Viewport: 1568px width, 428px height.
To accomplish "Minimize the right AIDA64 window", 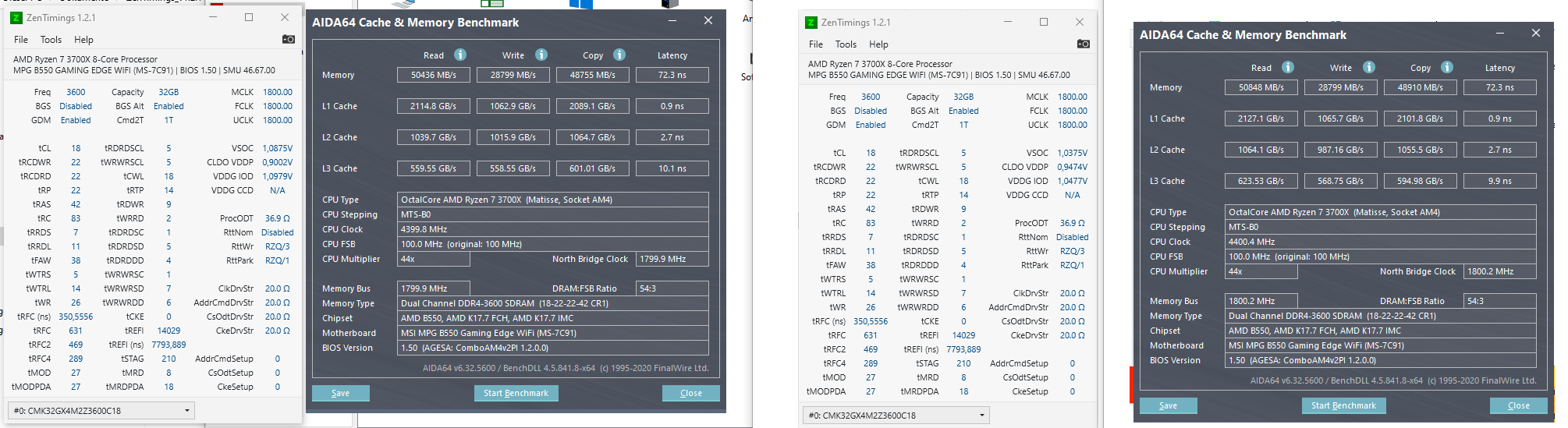I will (x=1499, y=34).
